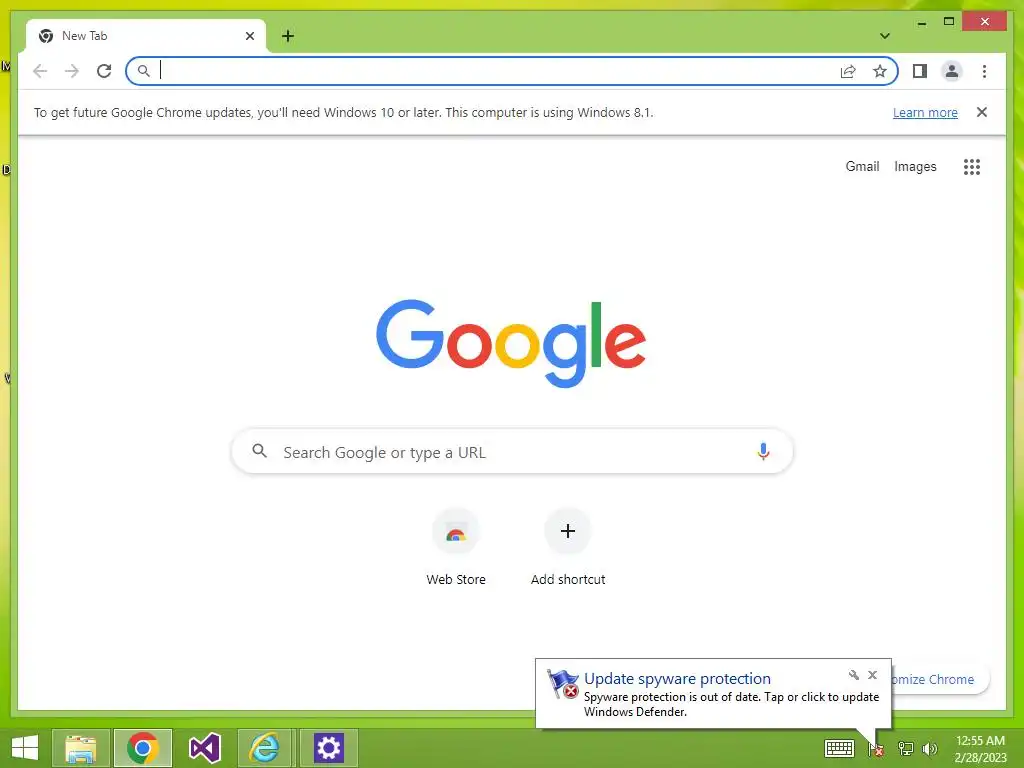Close the New Tab tab

pyautogui.click(x=249, y=36)
